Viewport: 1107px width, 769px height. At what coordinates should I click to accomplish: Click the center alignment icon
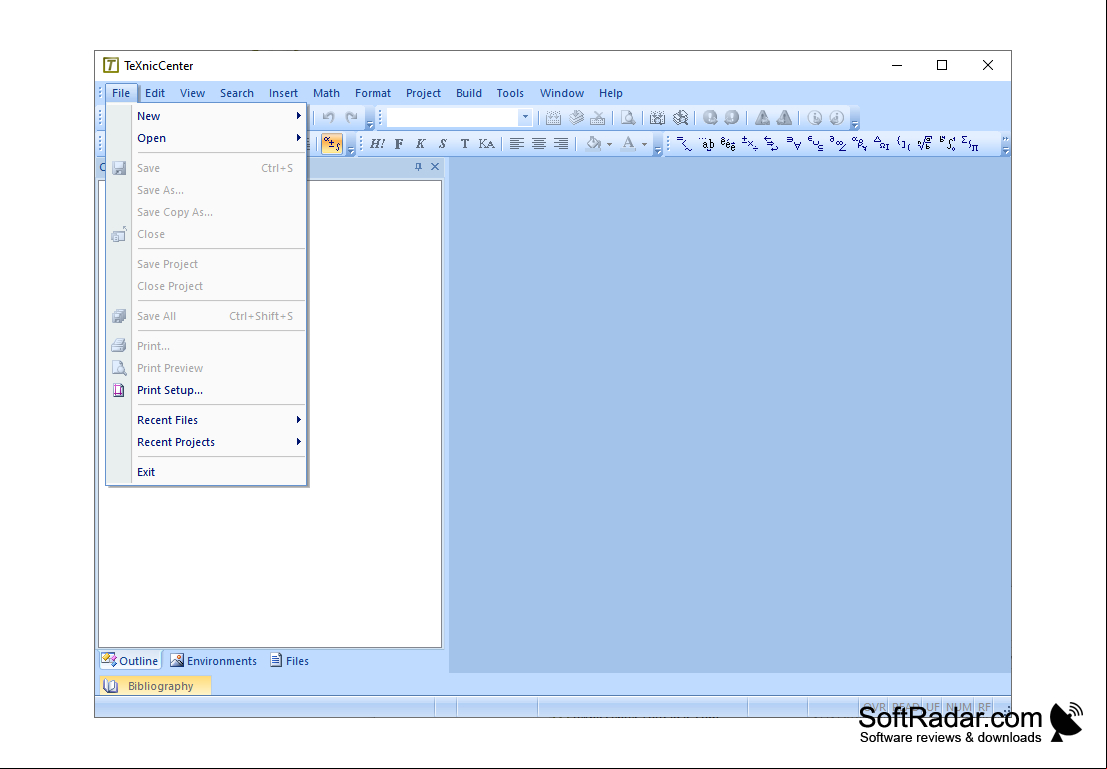(539, 144)
